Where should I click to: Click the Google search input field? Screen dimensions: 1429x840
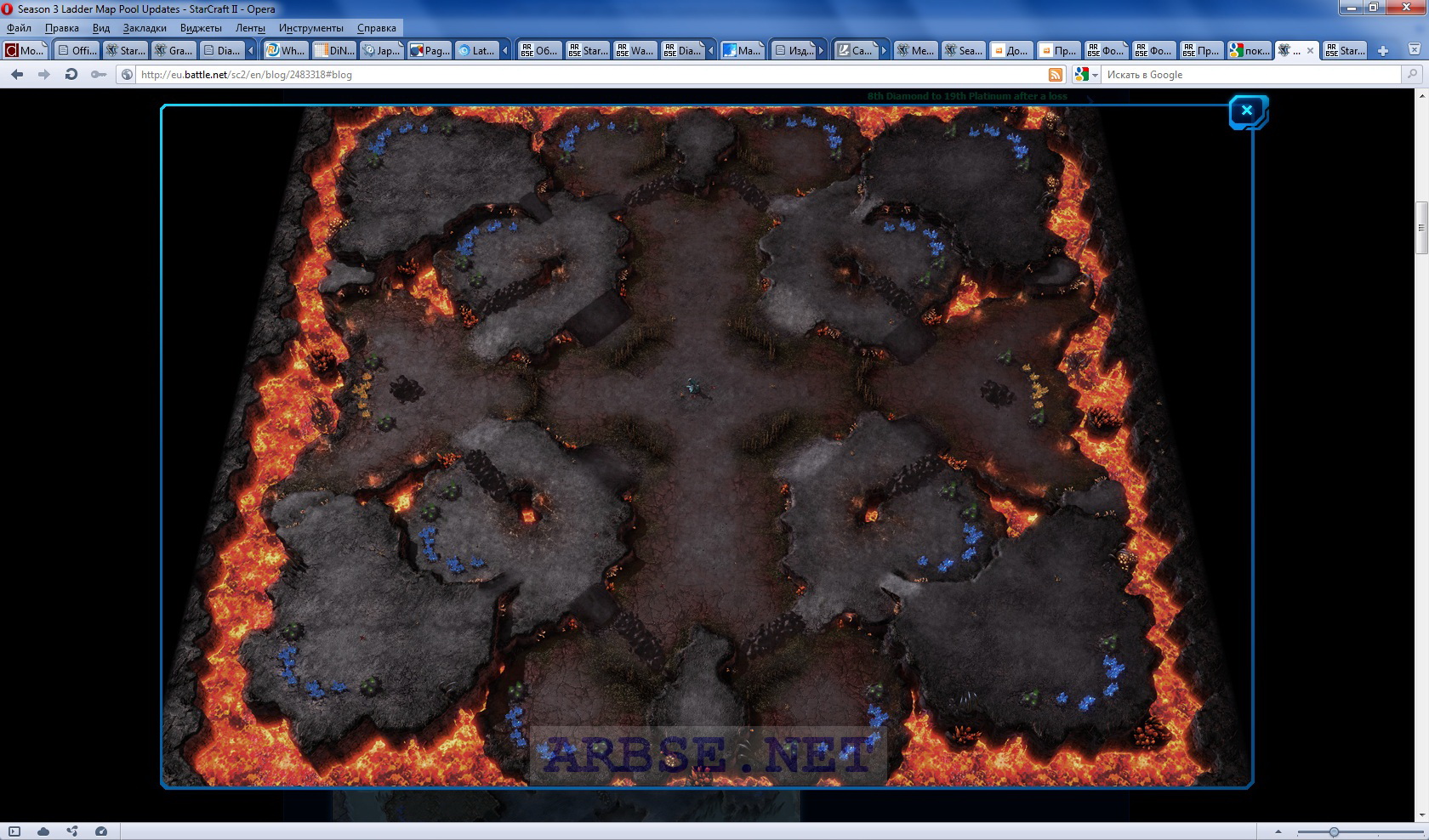pyautogui.click(x=1250, y=75)
